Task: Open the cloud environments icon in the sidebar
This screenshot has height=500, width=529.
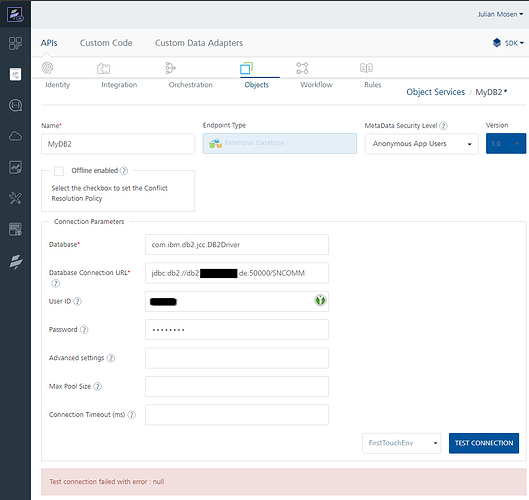Action: [x=15, y=136]
